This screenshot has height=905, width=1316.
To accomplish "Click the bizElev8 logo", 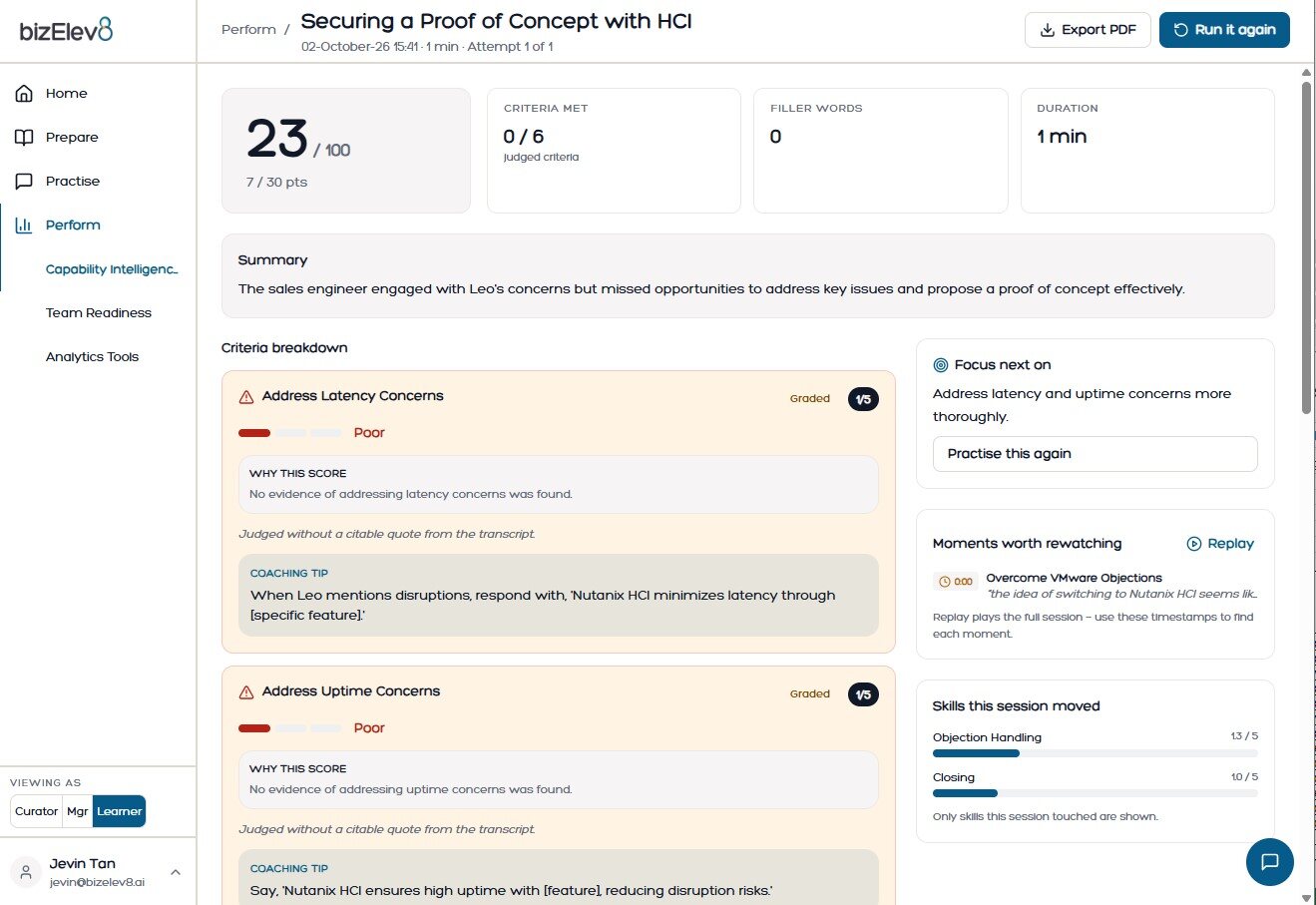I will [x=66, y=31].
